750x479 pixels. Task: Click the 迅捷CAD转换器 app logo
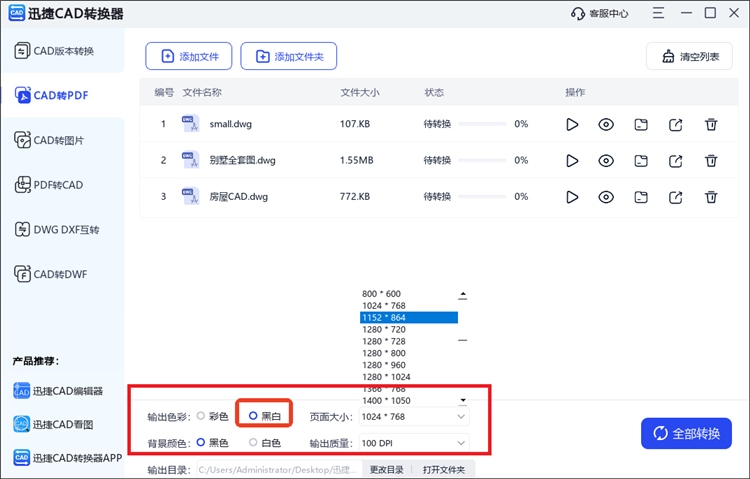tap(17, 13)
